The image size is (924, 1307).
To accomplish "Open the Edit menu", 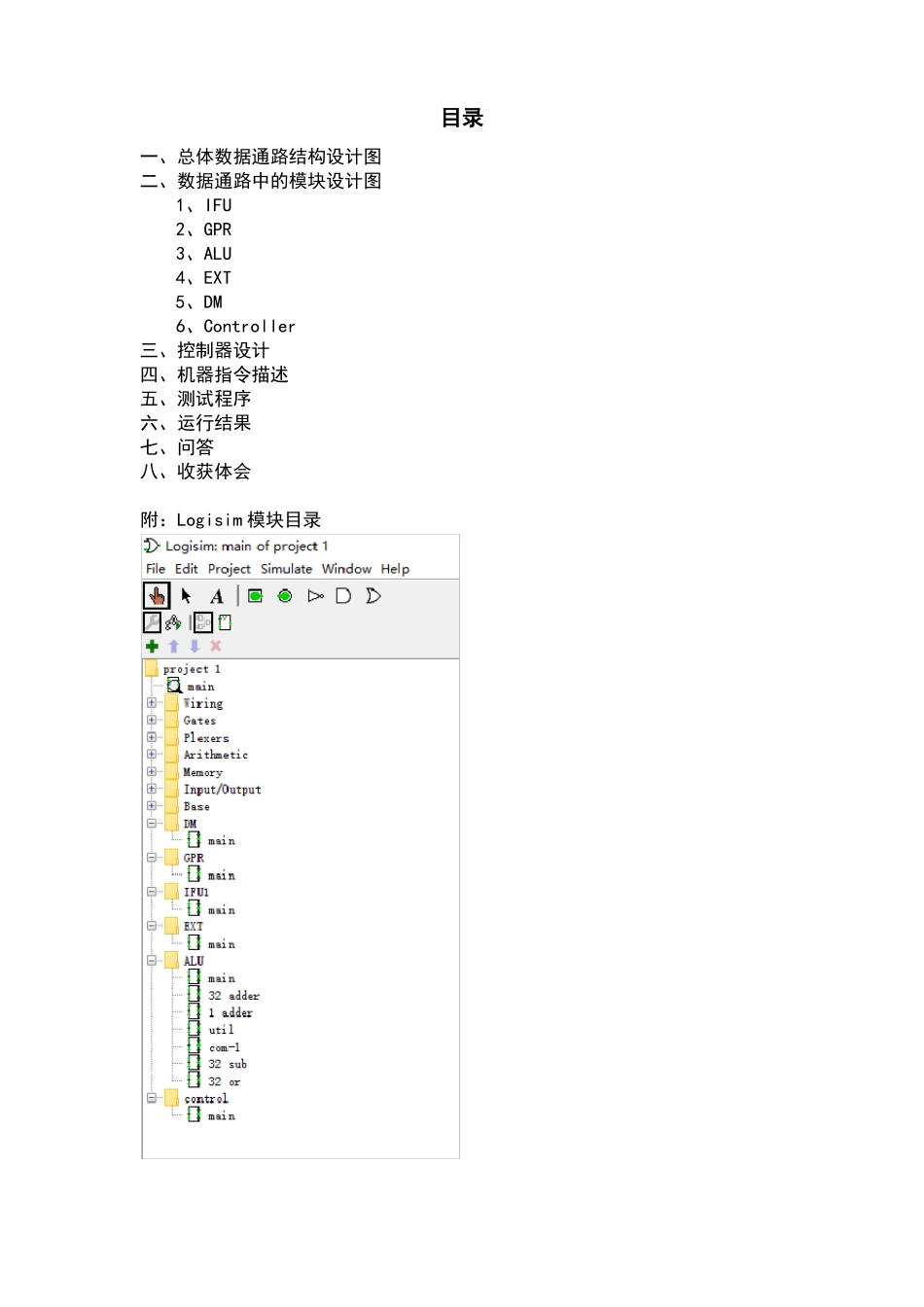I will [187, 569].
